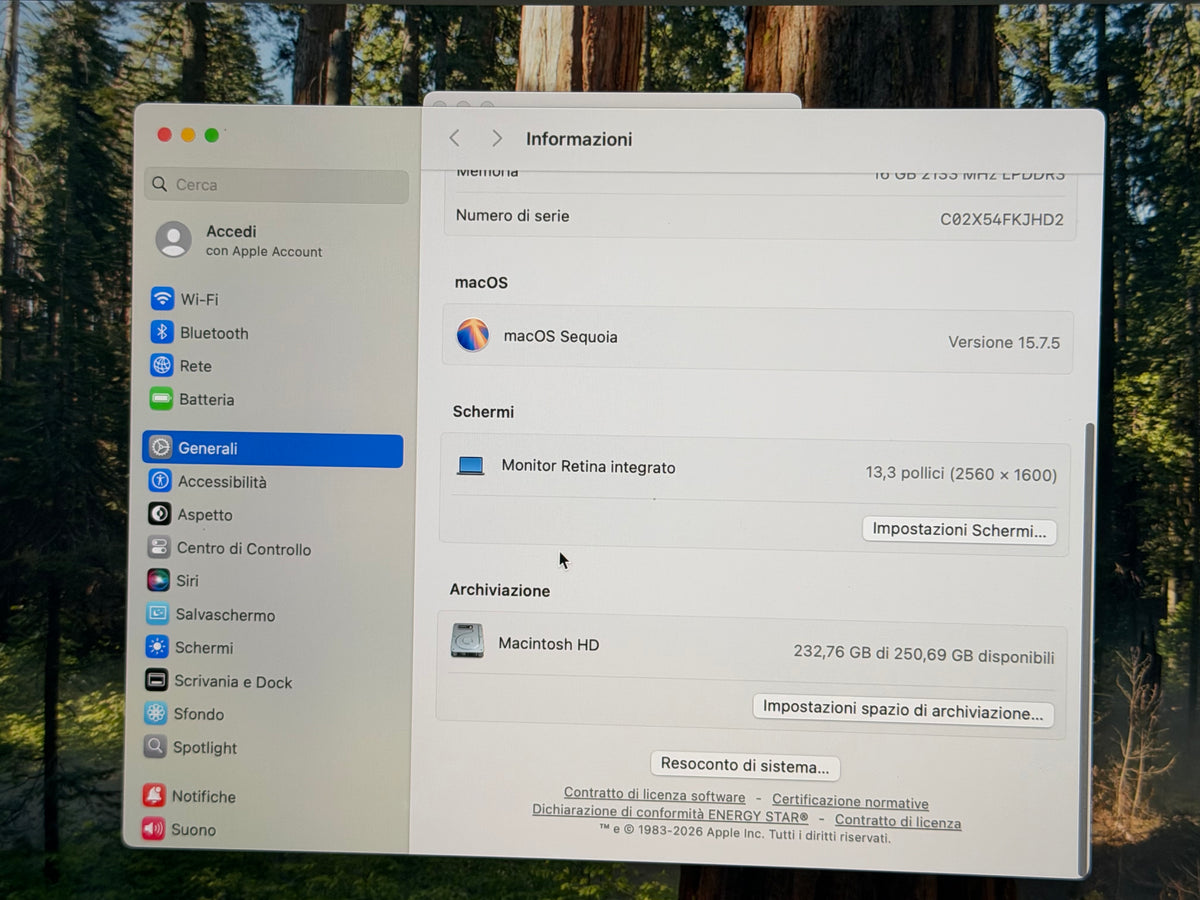The image size is (1200, 900).
Task: Click the Versione 15.7.5 text
Action: 1004,342
